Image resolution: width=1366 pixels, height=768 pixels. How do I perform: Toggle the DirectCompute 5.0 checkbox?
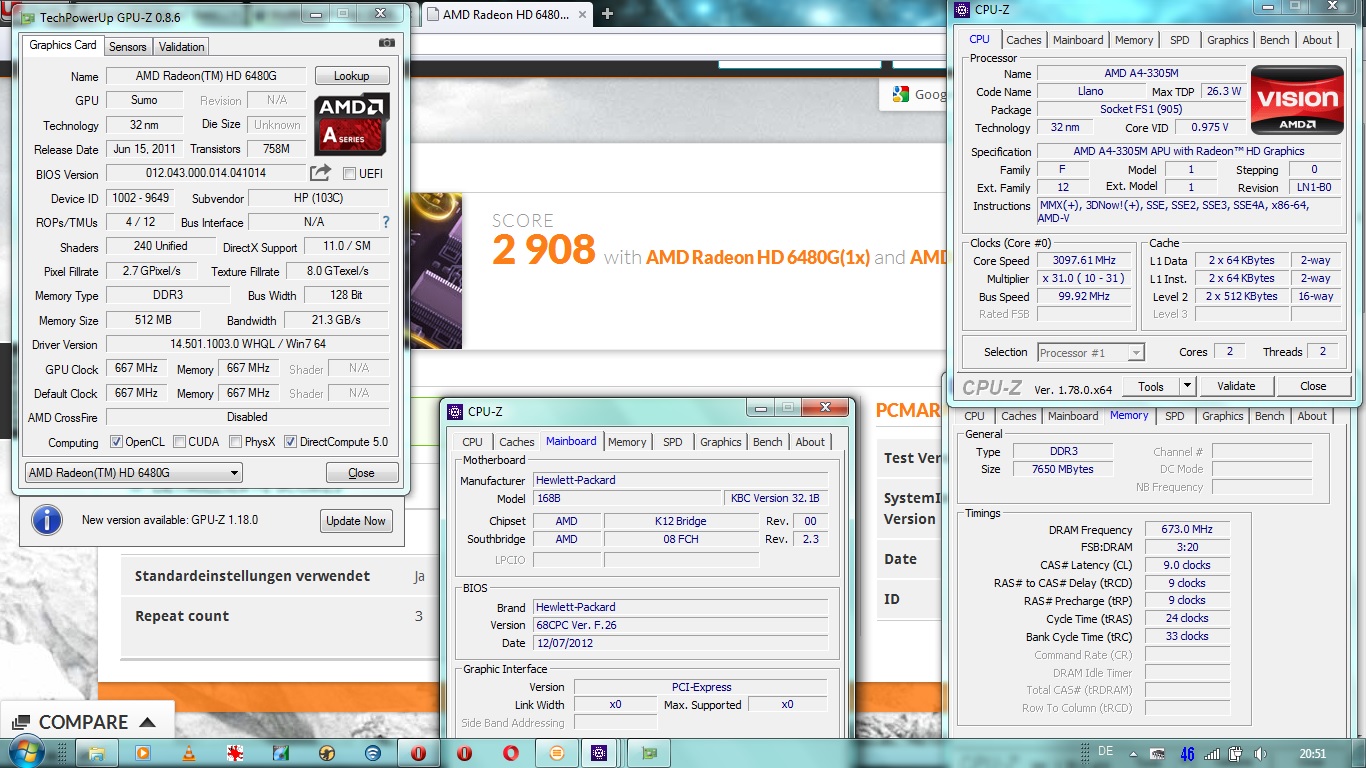click(x=290, y=442)
